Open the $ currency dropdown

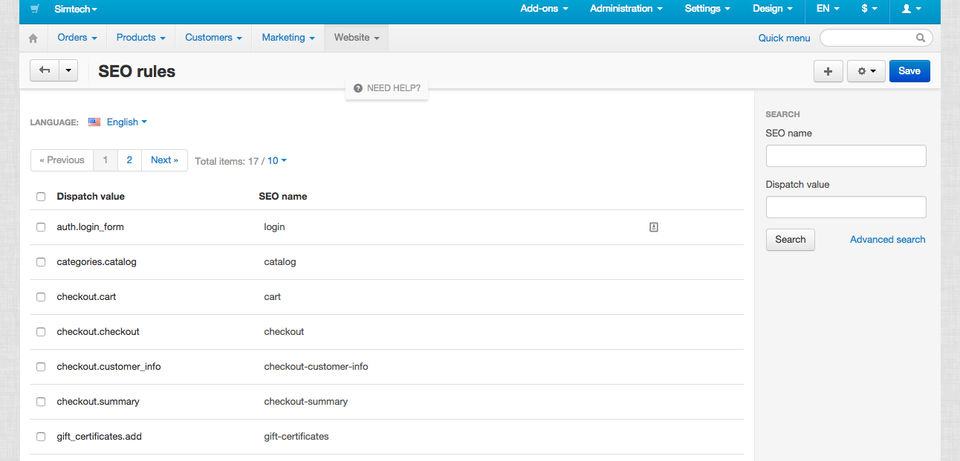click(x=869, y=9)
